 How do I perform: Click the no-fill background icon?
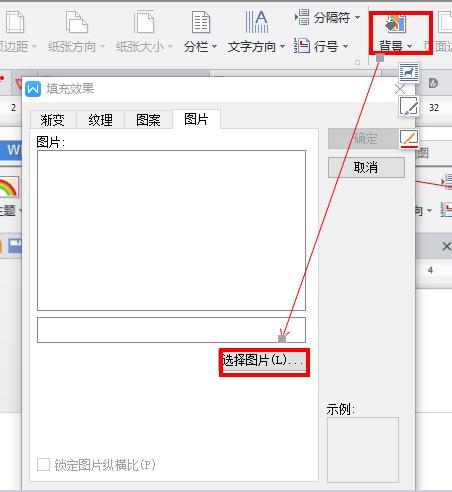click(409, 139)
